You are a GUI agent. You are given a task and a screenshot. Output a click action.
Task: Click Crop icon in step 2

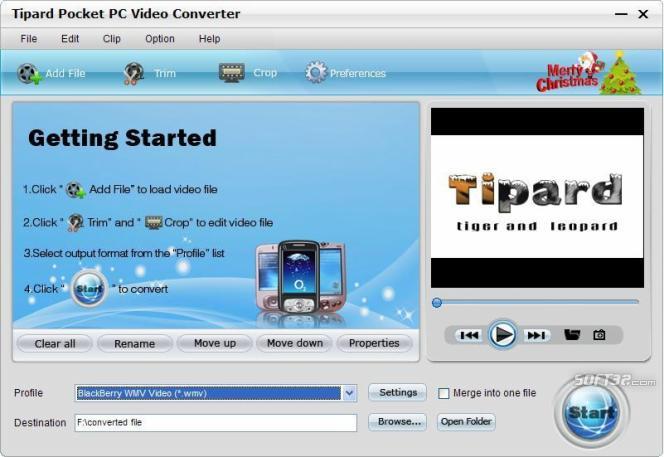(154, 223)
